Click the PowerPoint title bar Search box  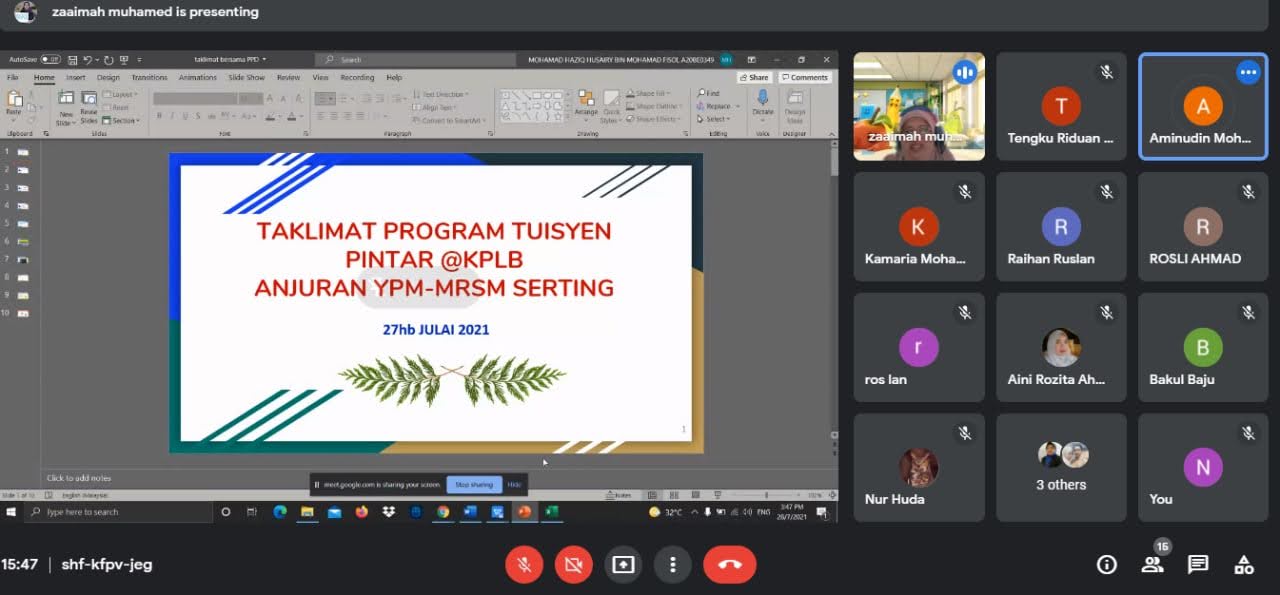pos(416,60)
